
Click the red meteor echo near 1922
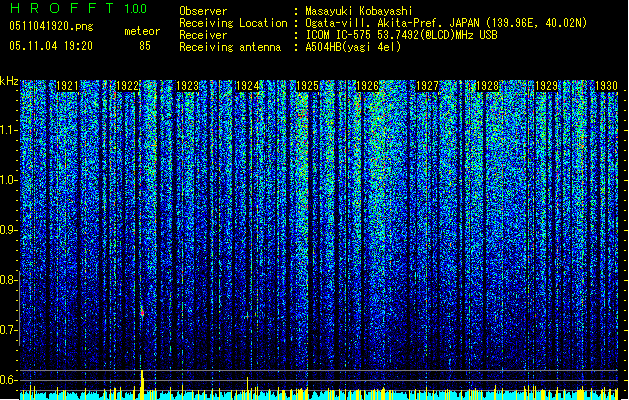pos(142,312)
